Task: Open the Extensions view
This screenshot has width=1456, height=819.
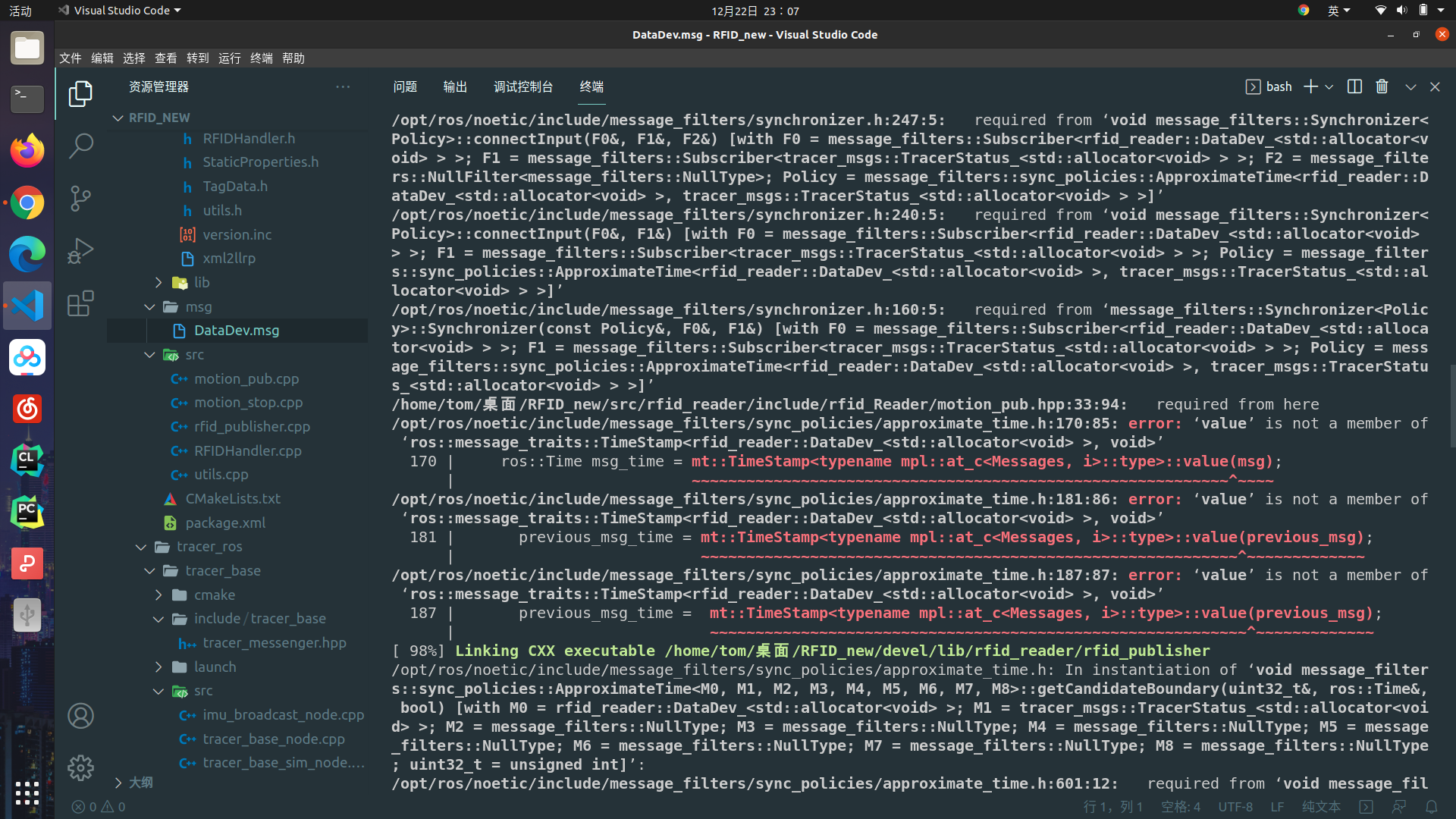Action: pos(80,303)
